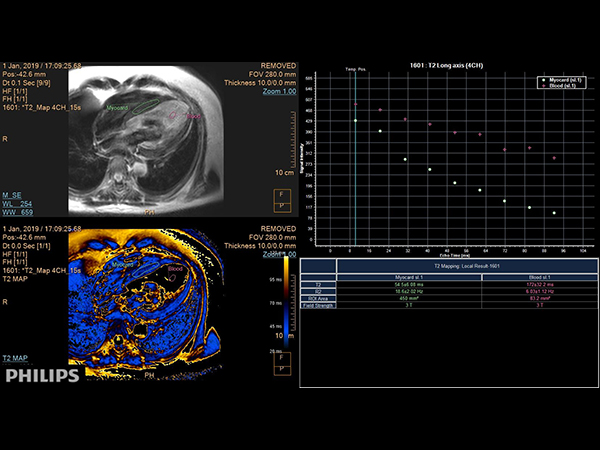Click the '10 cm' ruler label on the top image
The image size is (600, 450).
pos(285,173)
